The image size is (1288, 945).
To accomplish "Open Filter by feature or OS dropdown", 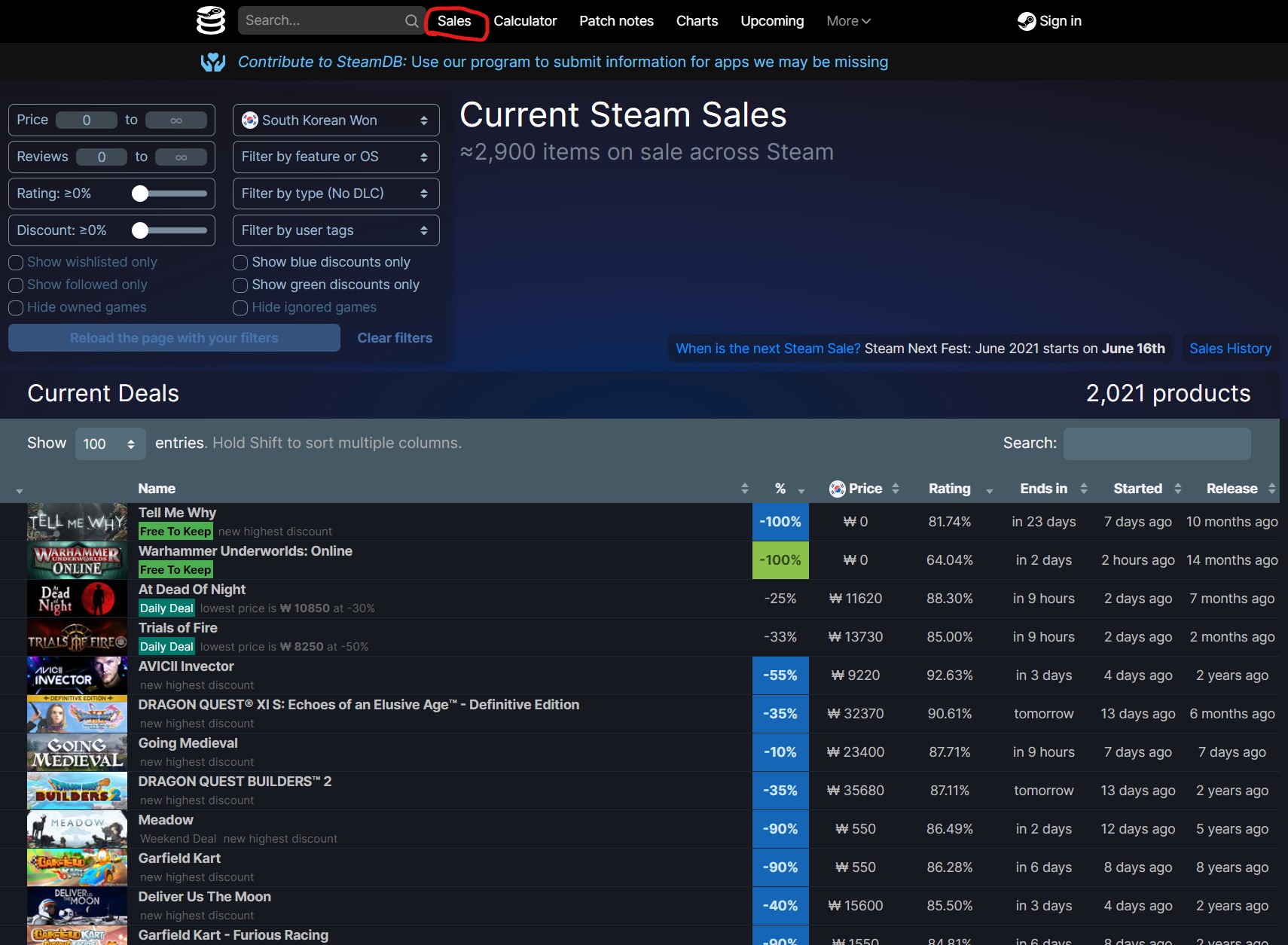I will tap(336, 157).
